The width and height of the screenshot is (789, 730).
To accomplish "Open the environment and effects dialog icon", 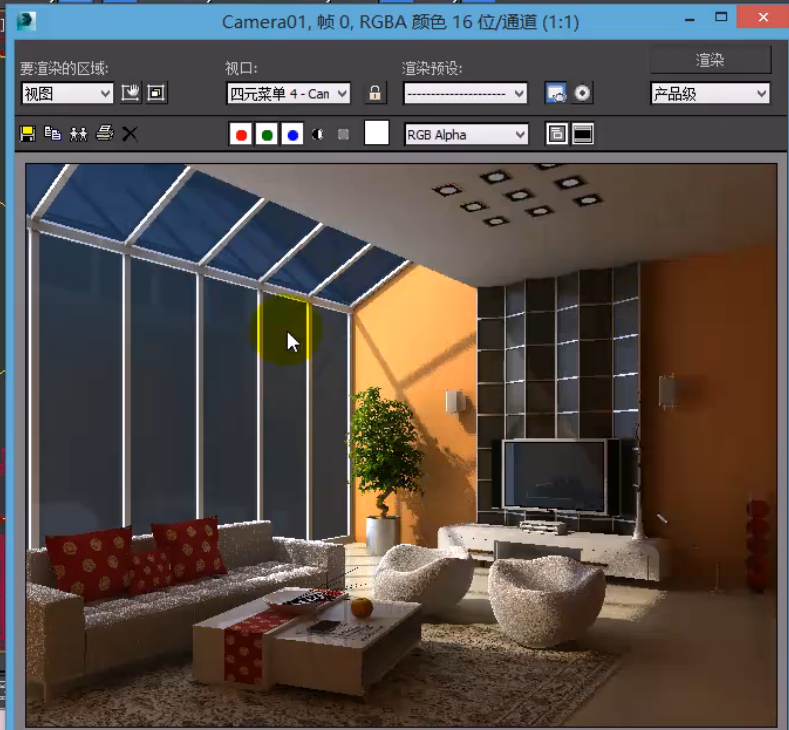I will [582, 93].
